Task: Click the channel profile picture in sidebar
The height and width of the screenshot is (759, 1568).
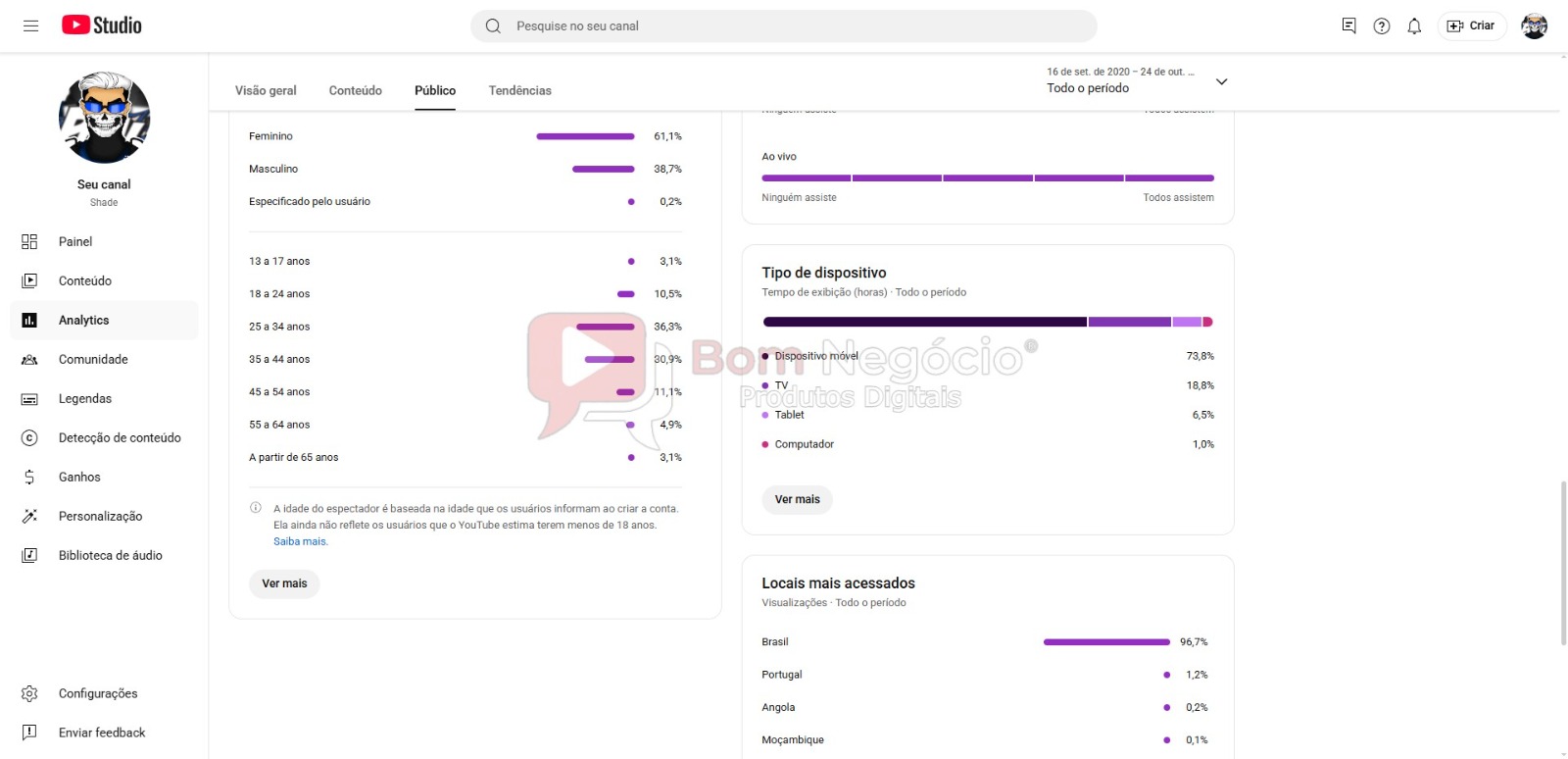Action: (x=104, y=118)
